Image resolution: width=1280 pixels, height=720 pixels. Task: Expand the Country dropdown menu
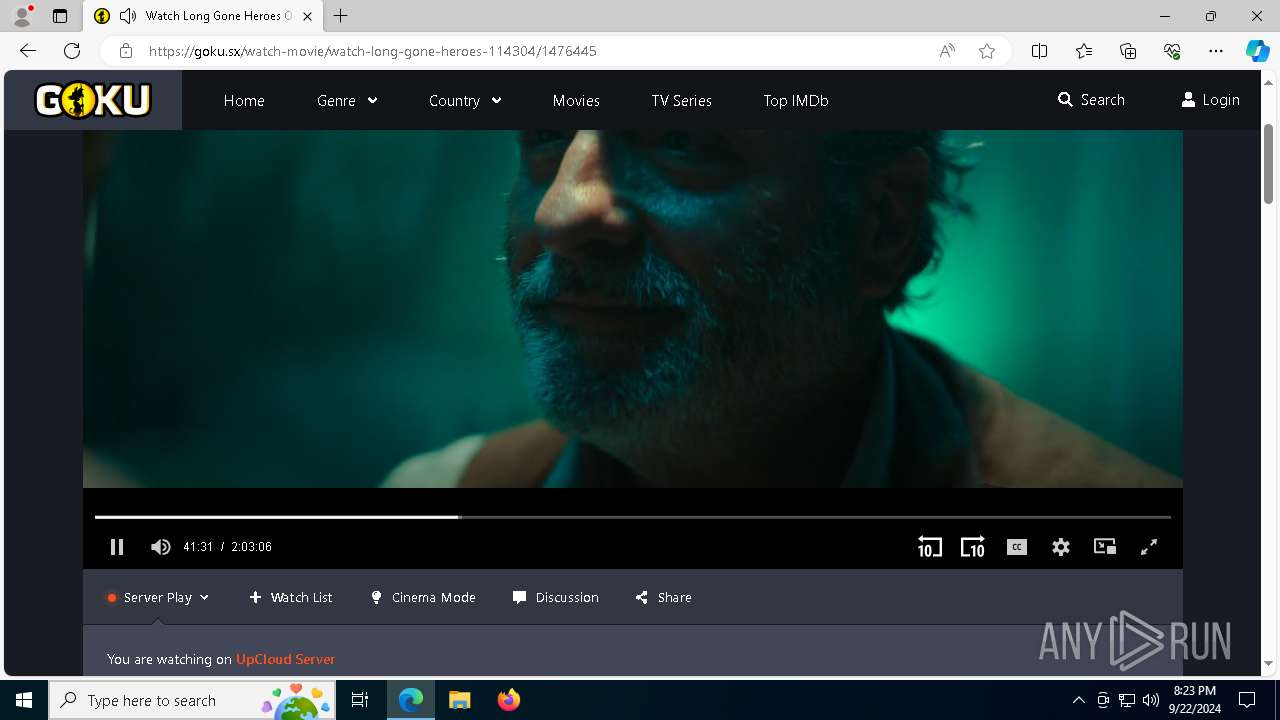click(x=465, y=100)
